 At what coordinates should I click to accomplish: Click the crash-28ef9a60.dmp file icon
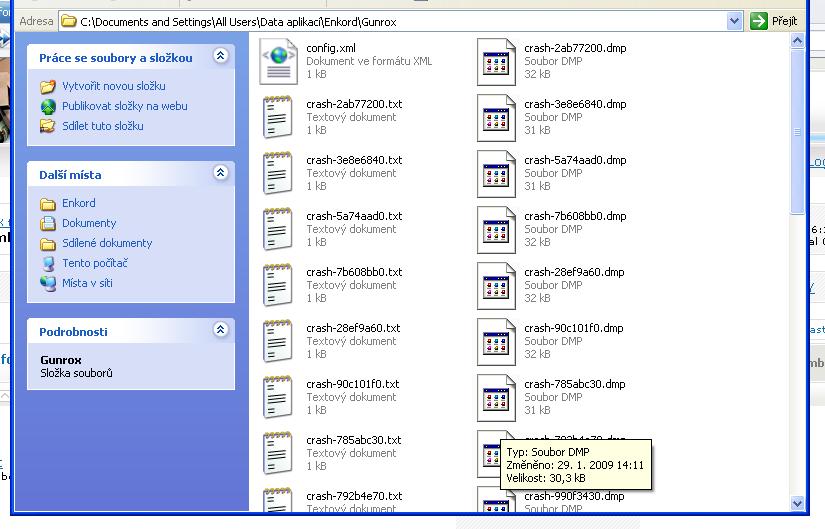click(x=496, y=285)
